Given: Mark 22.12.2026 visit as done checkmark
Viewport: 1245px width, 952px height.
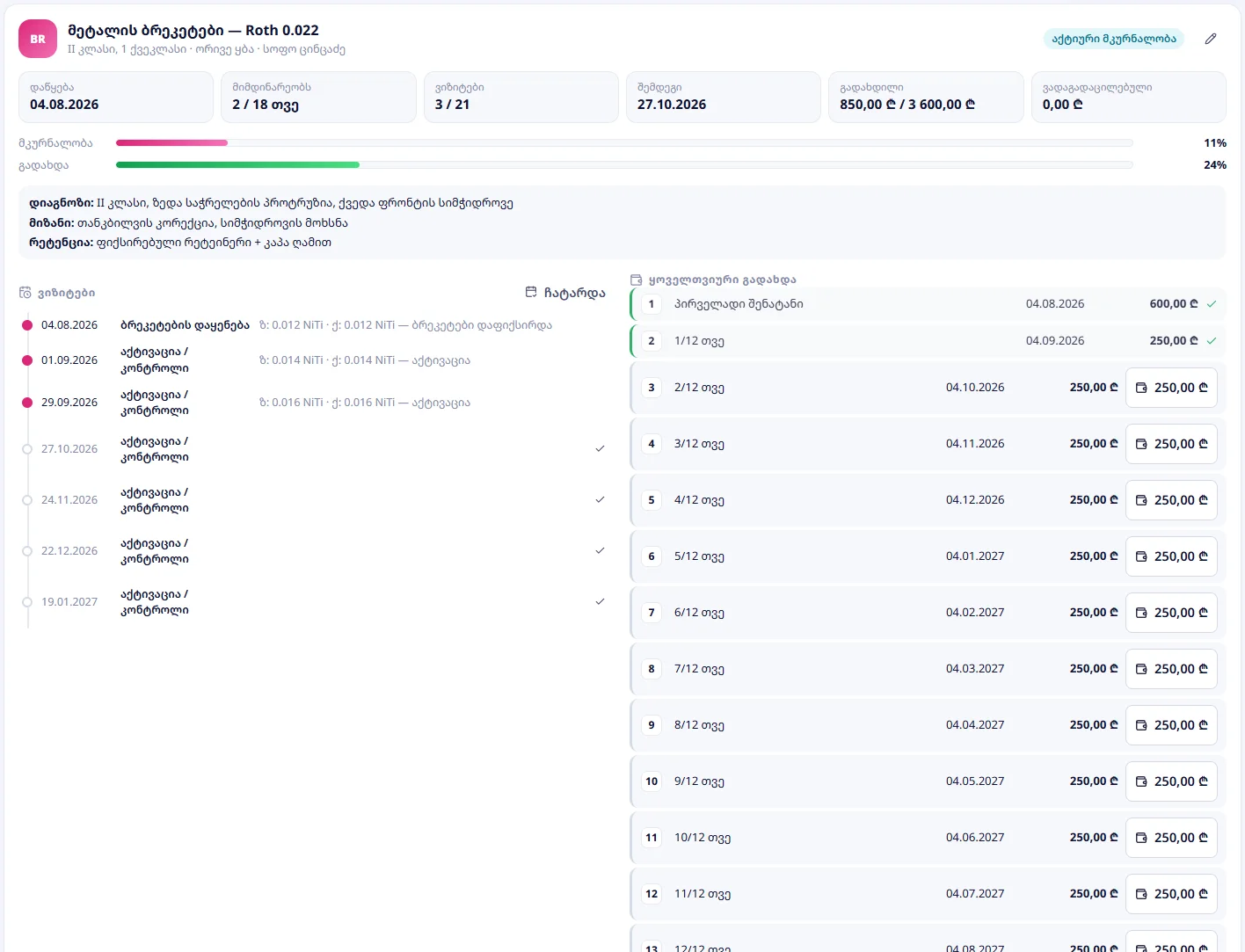Looking at the screenshot, I should coord(600,550).
